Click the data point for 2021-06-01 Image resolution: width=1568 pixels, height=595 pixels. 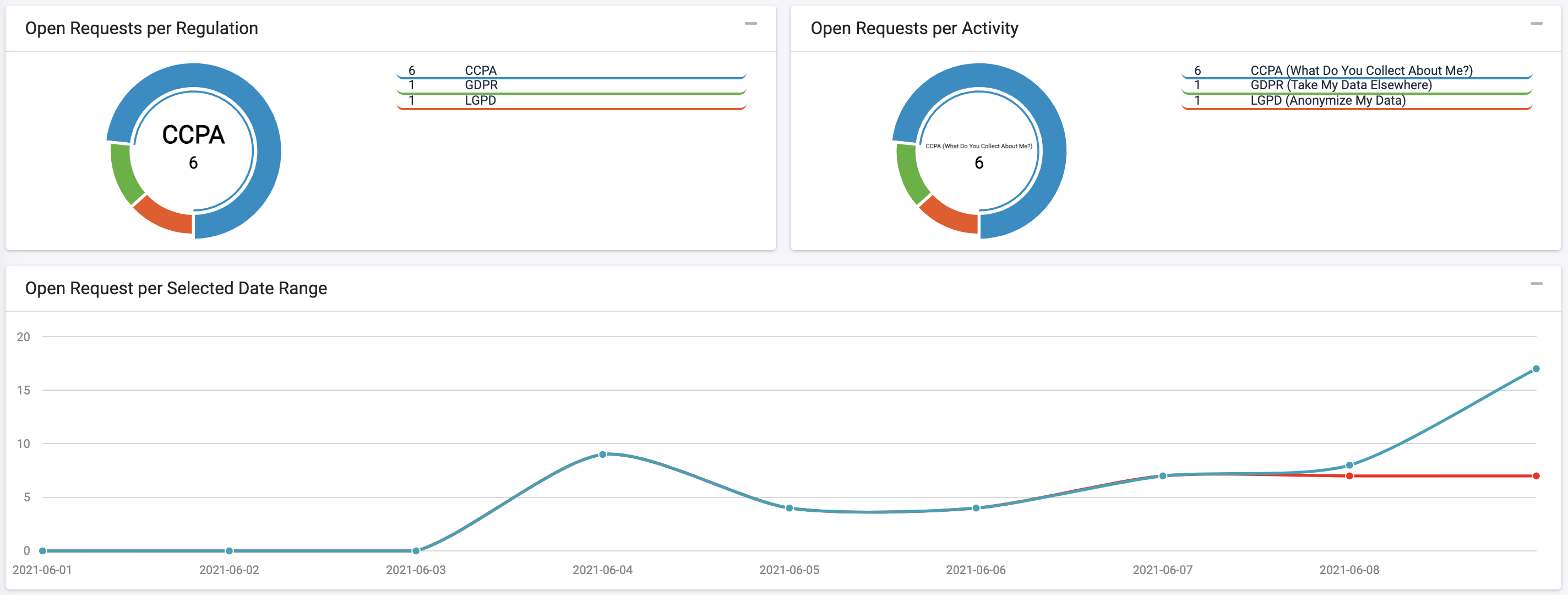pos(42,550)
